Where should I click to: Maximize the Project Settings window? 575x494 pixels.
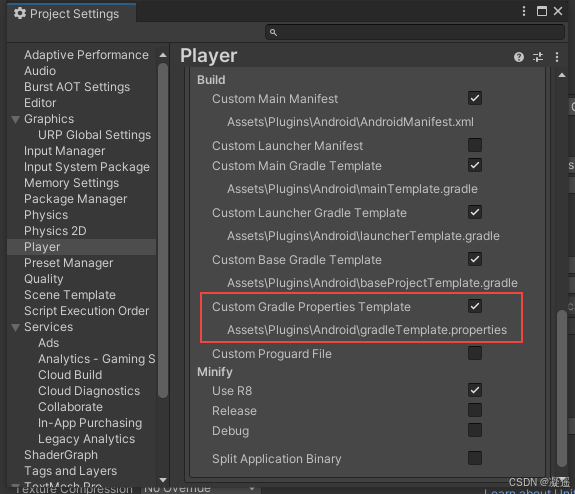point(542,11)
